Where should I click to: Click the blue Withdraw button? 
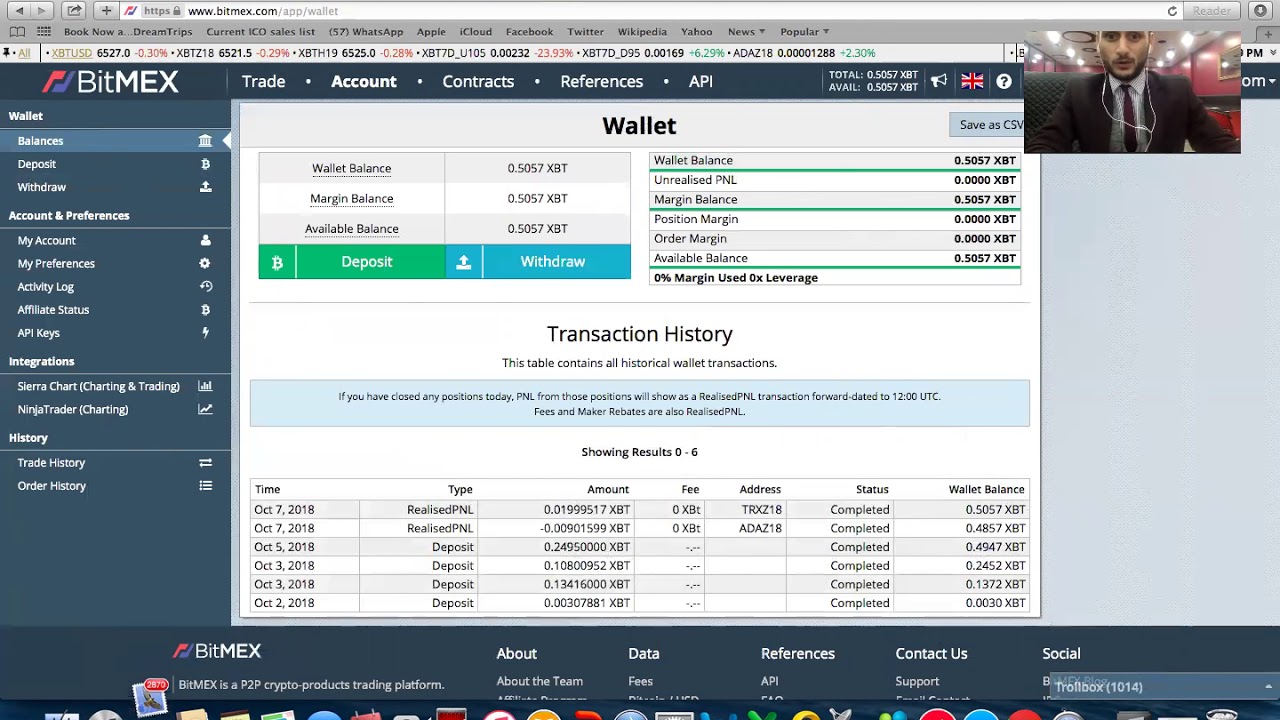coord(538,262)
